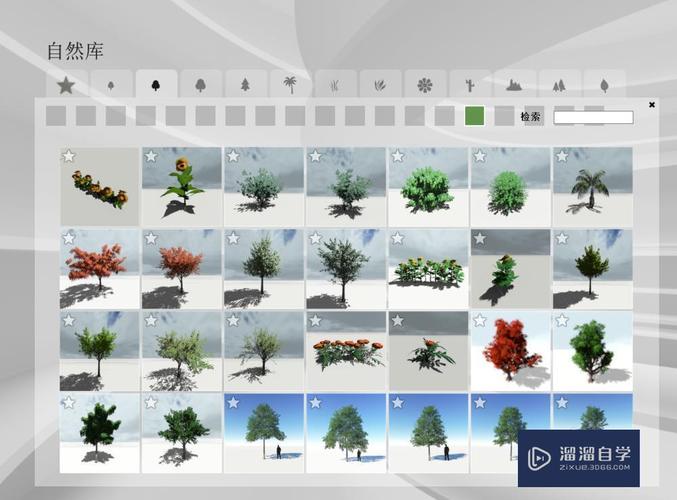The width and height of the screenshot is (677, 500).
Task: Favorite the sunflower garland thumbnail star
Action: [69, 156]
